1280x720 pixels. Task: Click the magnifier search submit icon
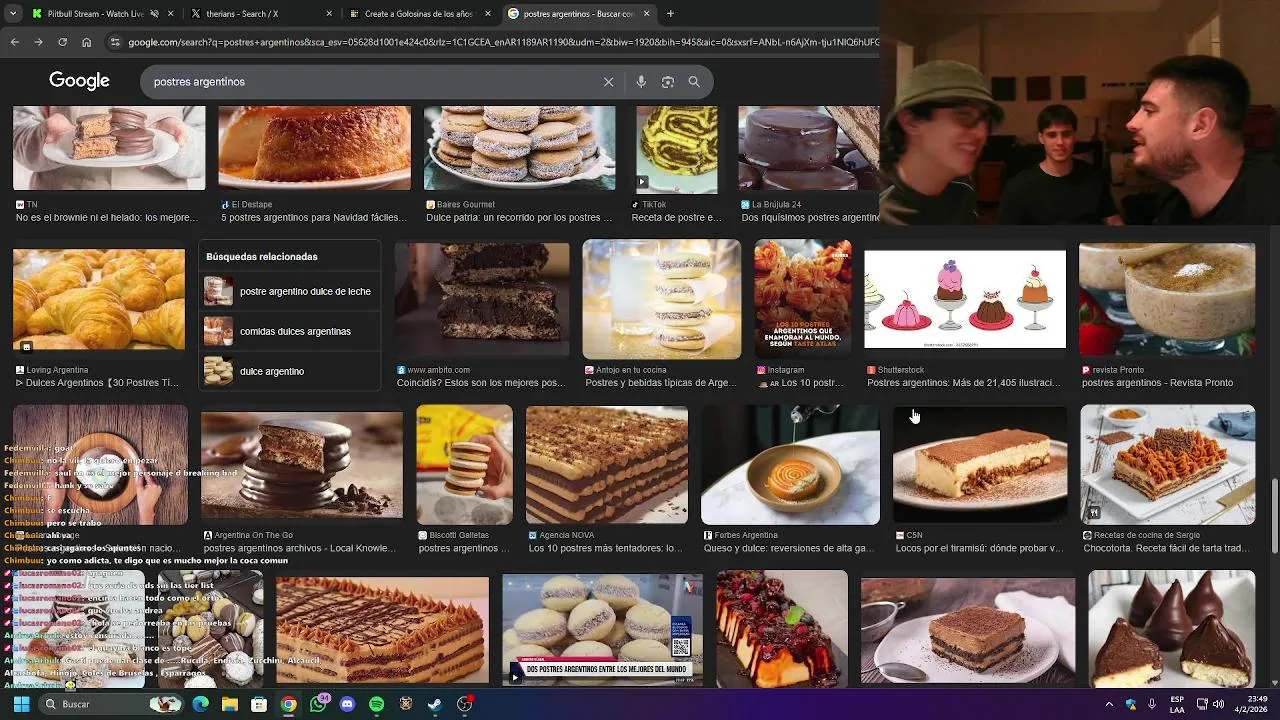(694, 82)
